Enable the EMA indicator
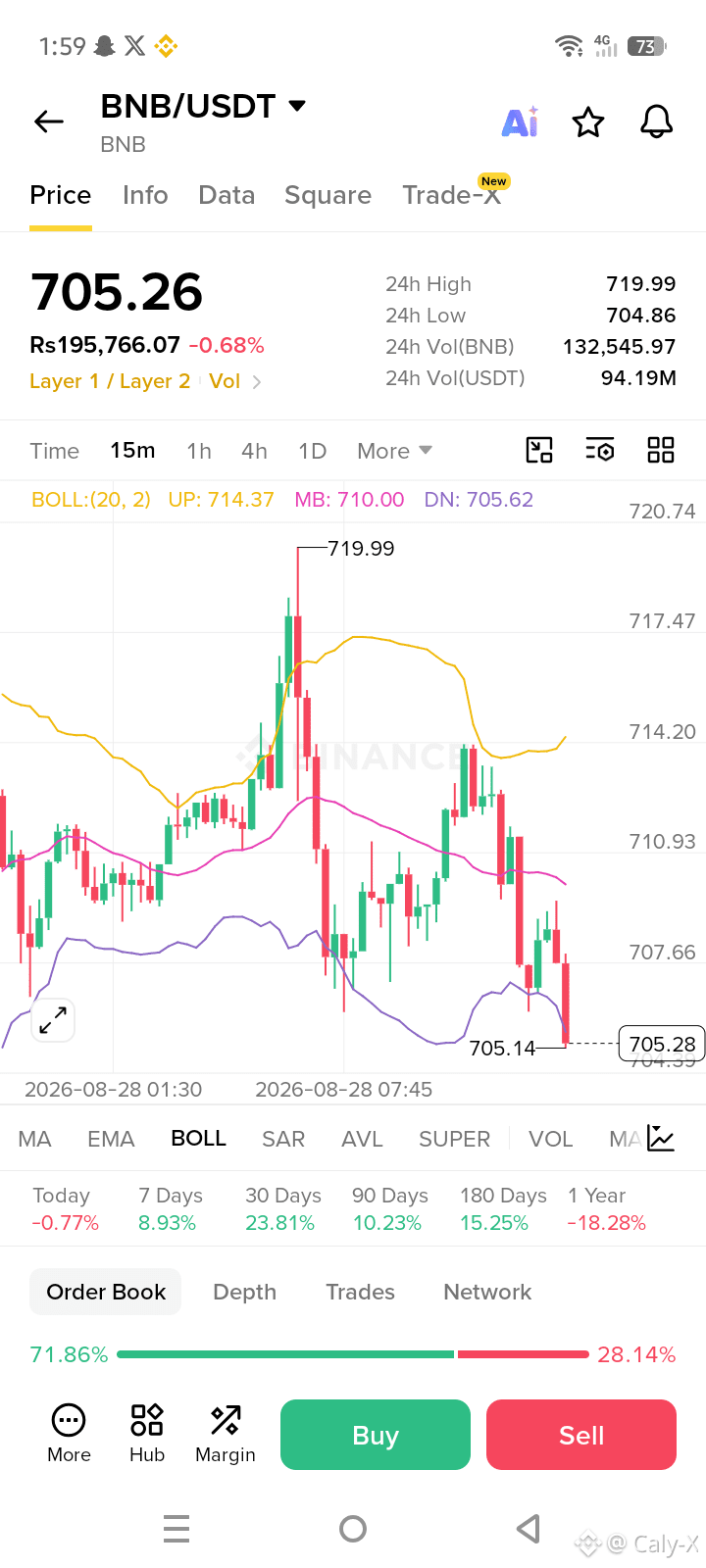 point(111,1139)
